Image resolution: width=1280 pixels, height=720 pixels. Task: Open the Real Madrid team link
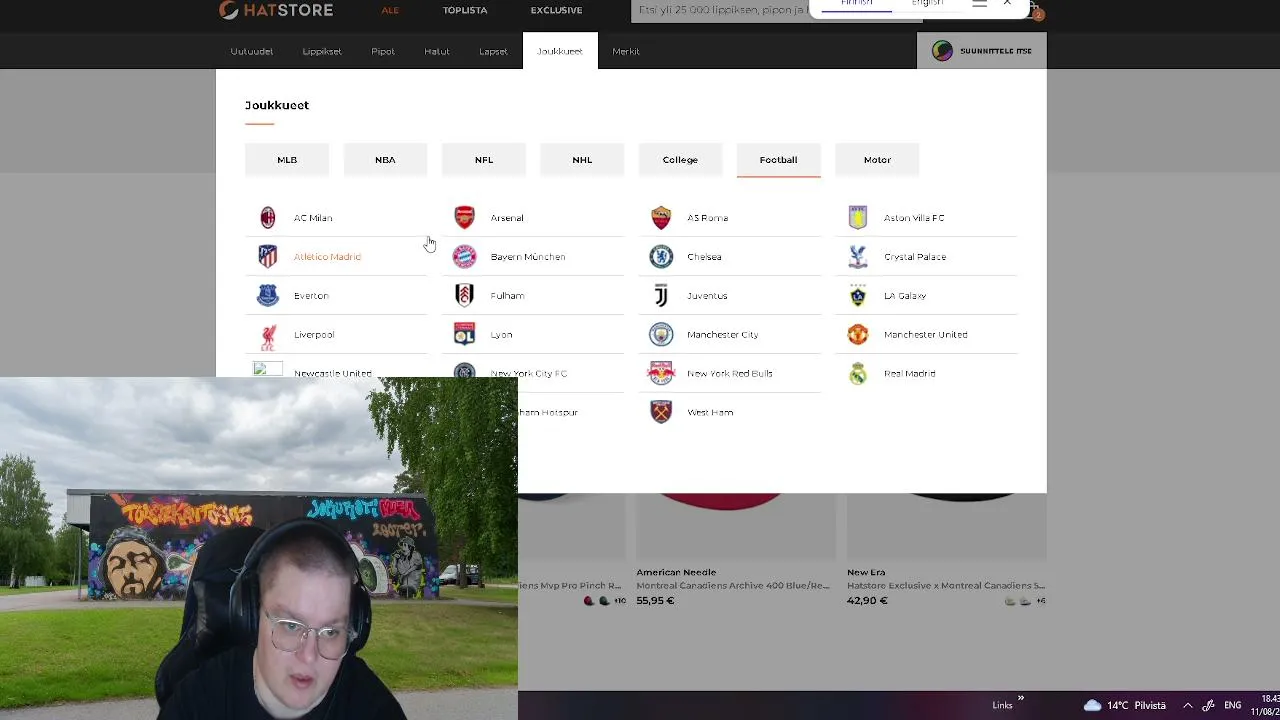point(910,373)
